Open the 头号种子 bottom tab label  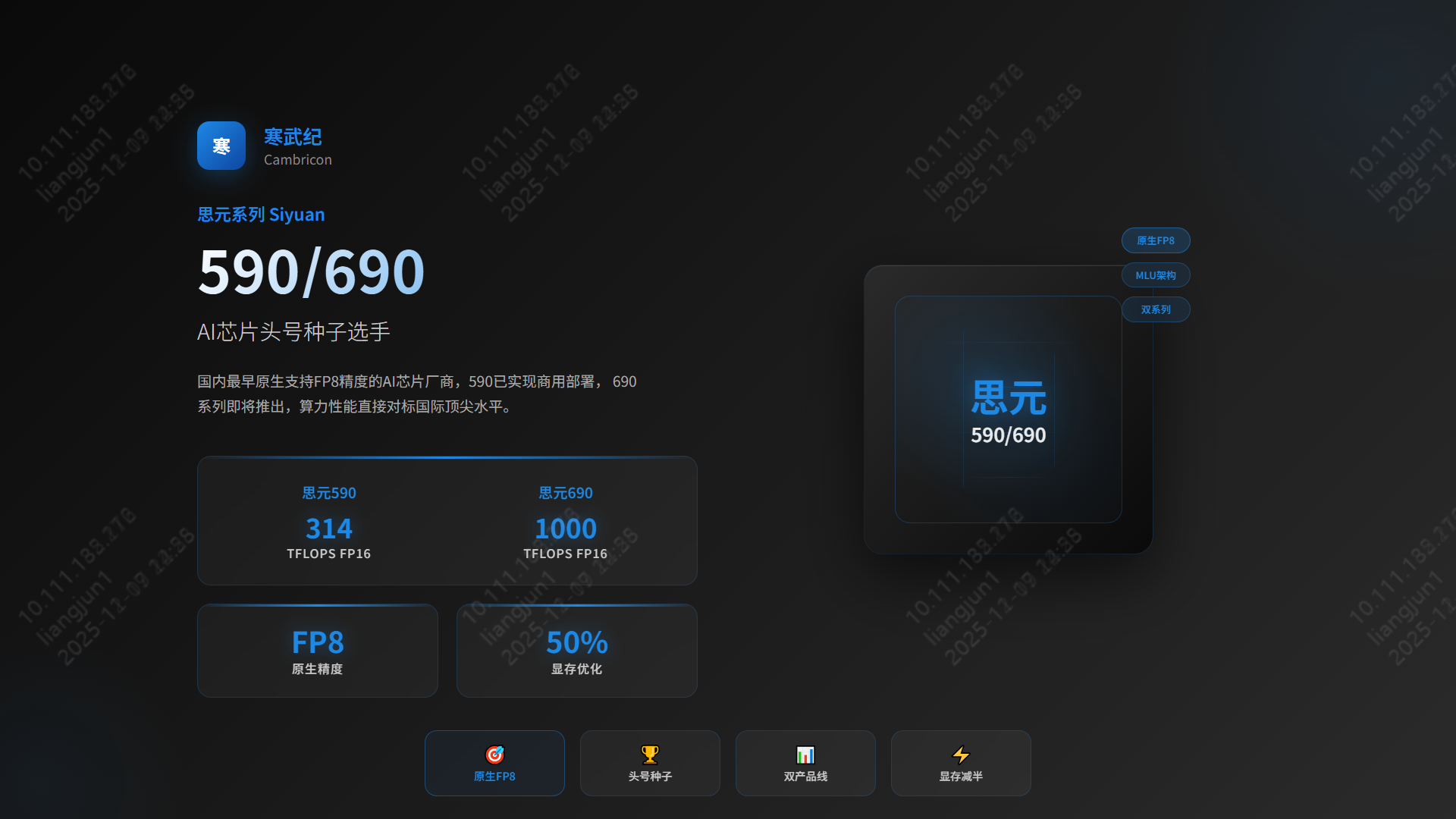coord(650,776)
